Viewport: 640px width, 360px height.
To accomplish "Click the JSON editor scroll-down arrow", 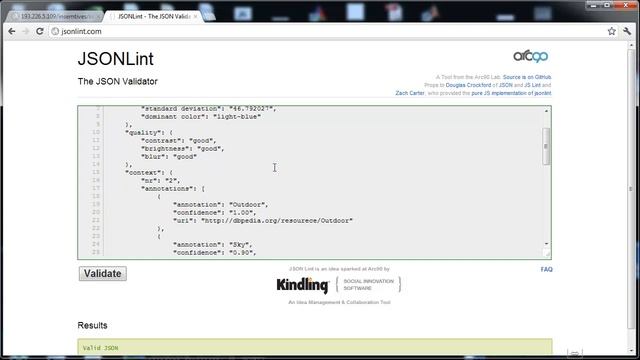I will pyautogui.click(x=546, y=244).
